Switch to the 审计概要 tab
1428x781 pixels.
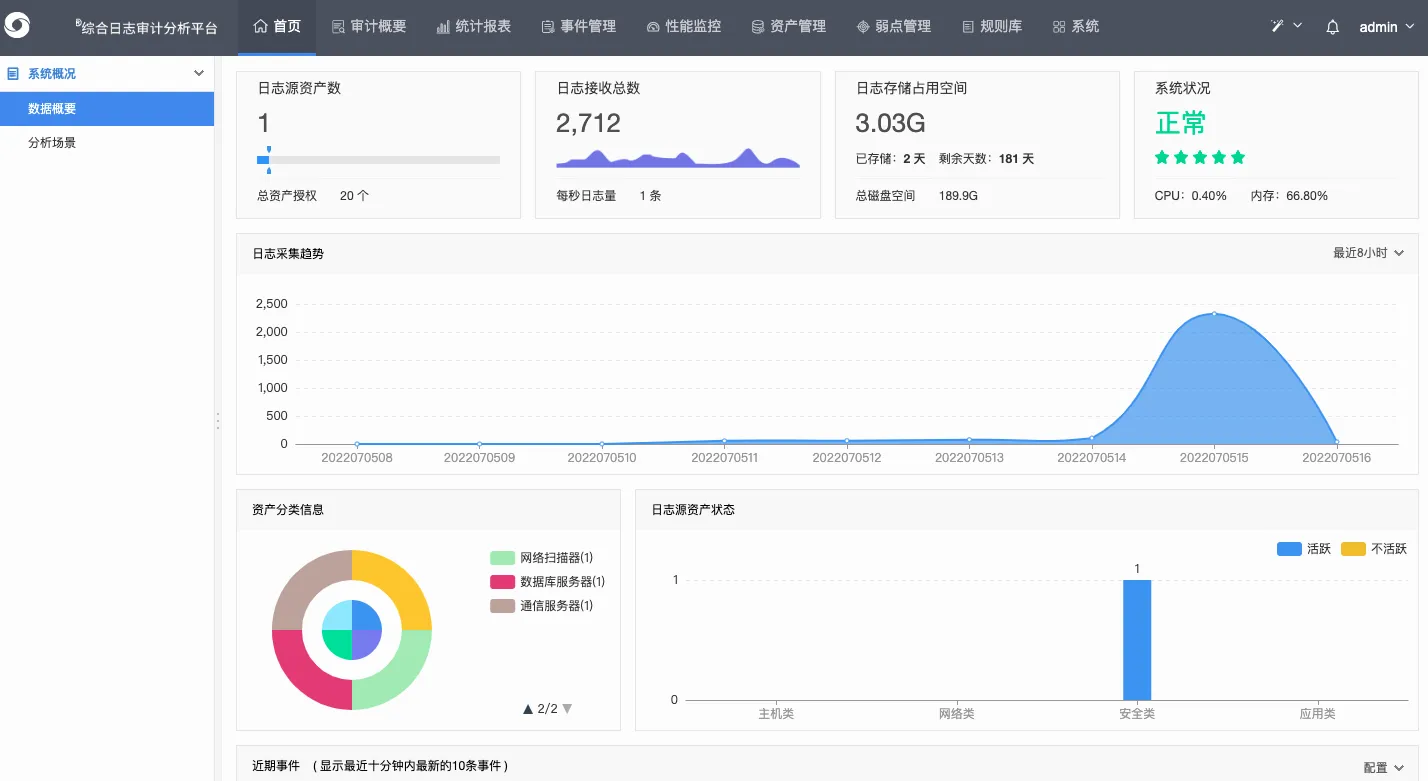368,27
